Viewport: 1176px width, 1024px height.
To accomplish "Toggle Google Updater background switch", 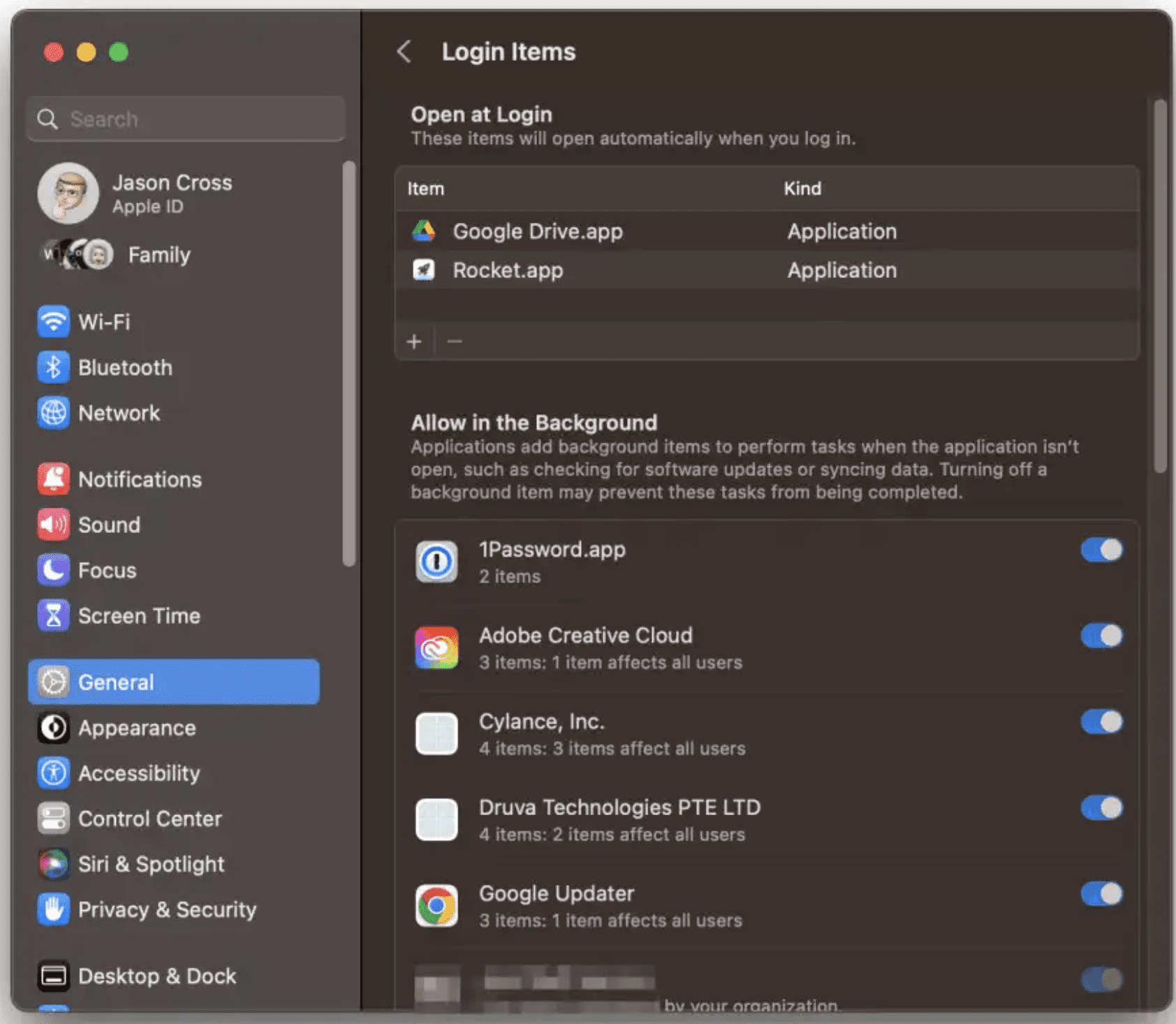I will point(1101,893).
